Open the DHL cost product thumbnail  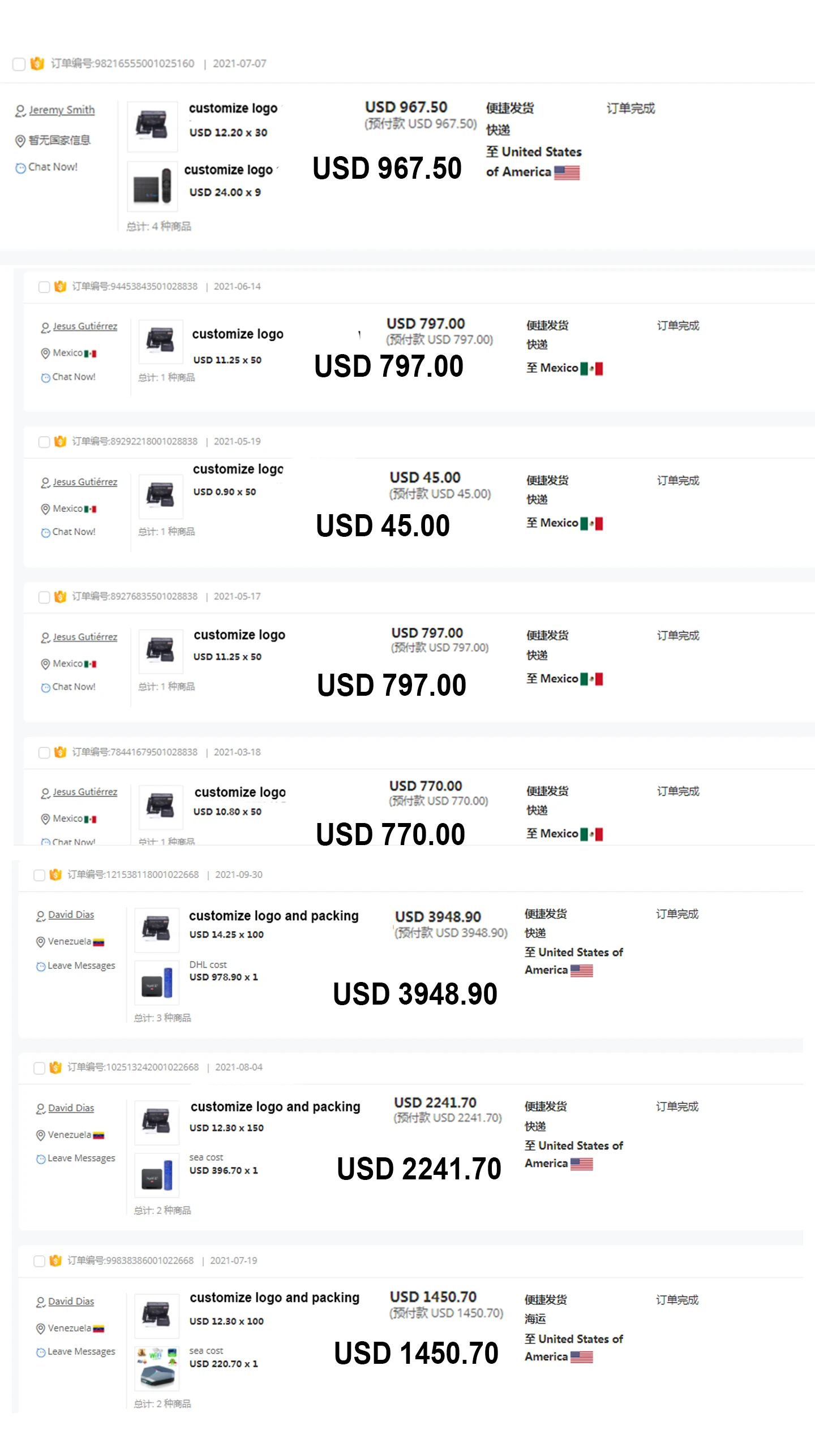(x=157, y=983)
